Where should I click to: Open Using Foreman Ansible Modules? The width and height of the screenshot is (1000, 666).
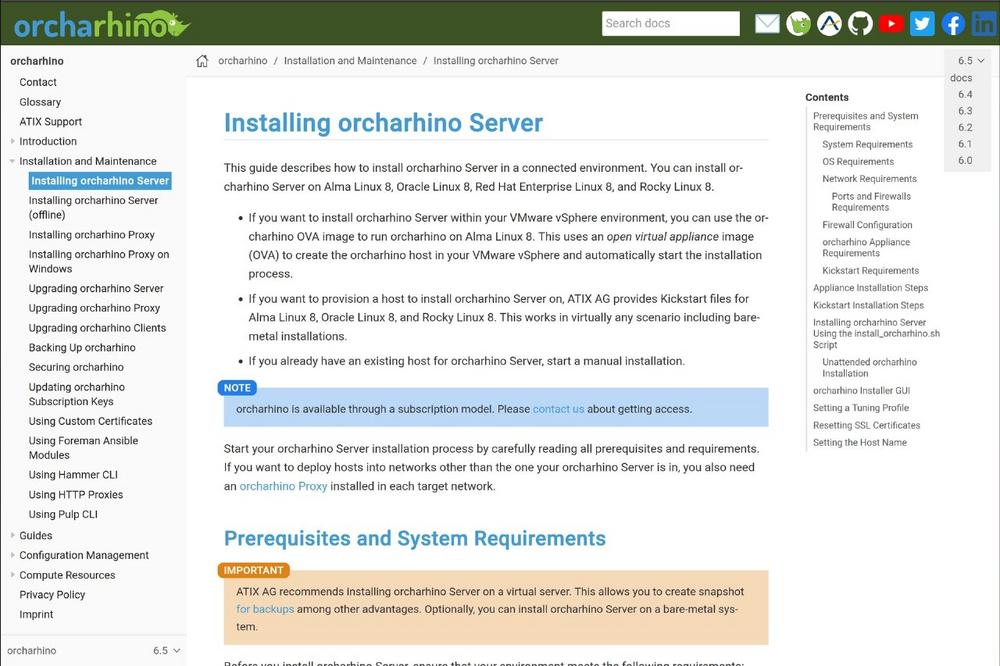[83, 448]
